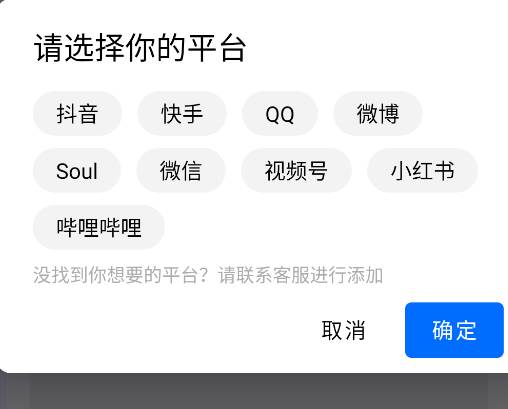508x409 pixels.
Task: Click the 请联系客服进行添加 hint text
Action: 300,275
